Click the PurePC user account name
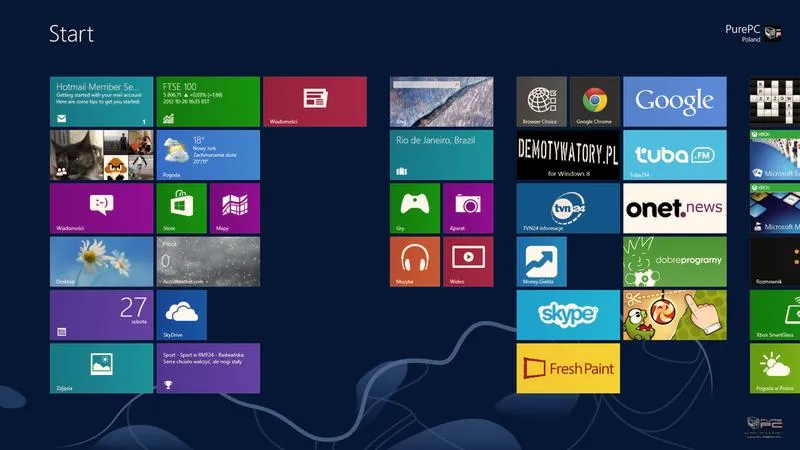Screen dimensions: 800x450 pos(742,30)
